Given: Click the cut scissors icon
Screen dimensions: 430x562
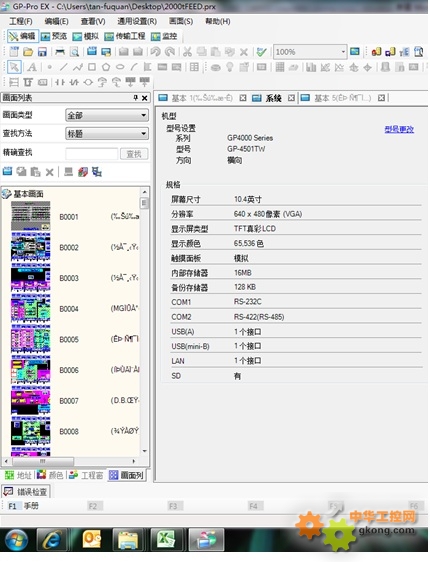Looking at the screenshot, I should coord(187,52).
